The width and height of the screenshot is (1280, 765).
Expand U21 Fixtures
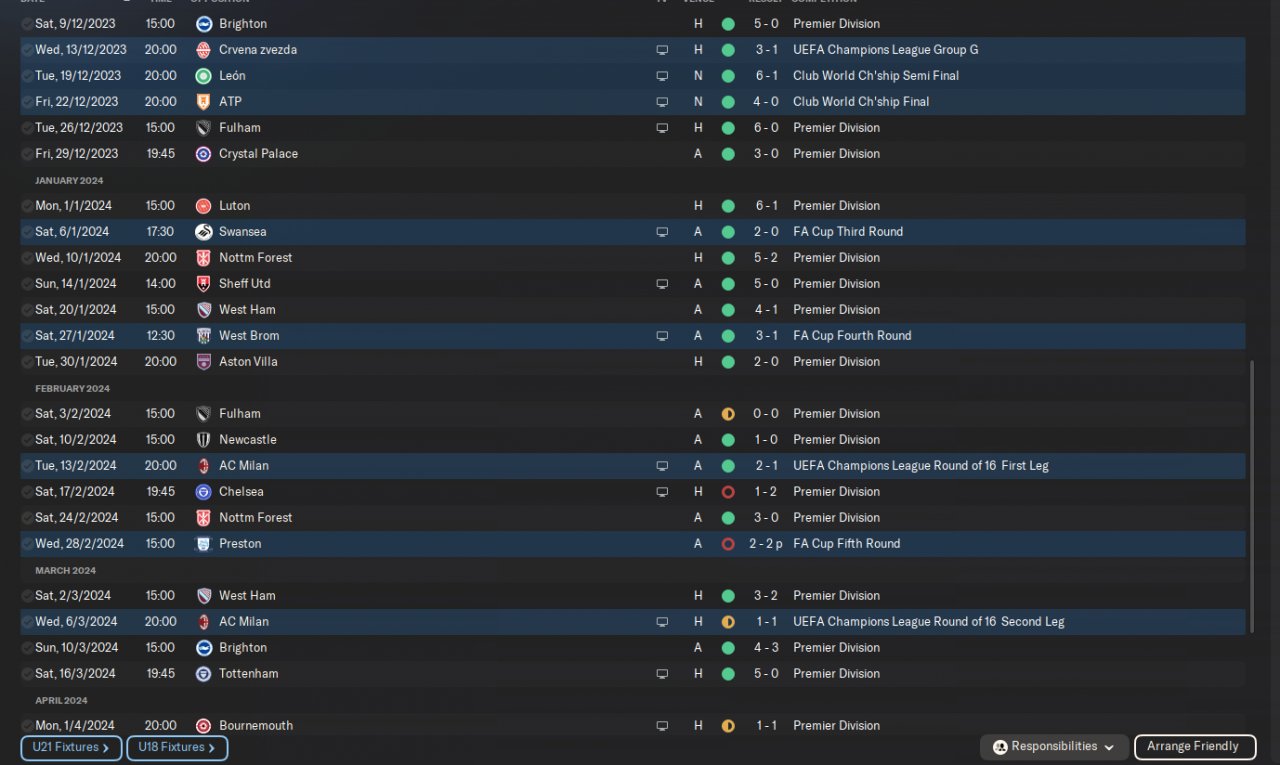click(x=71, y=748)
